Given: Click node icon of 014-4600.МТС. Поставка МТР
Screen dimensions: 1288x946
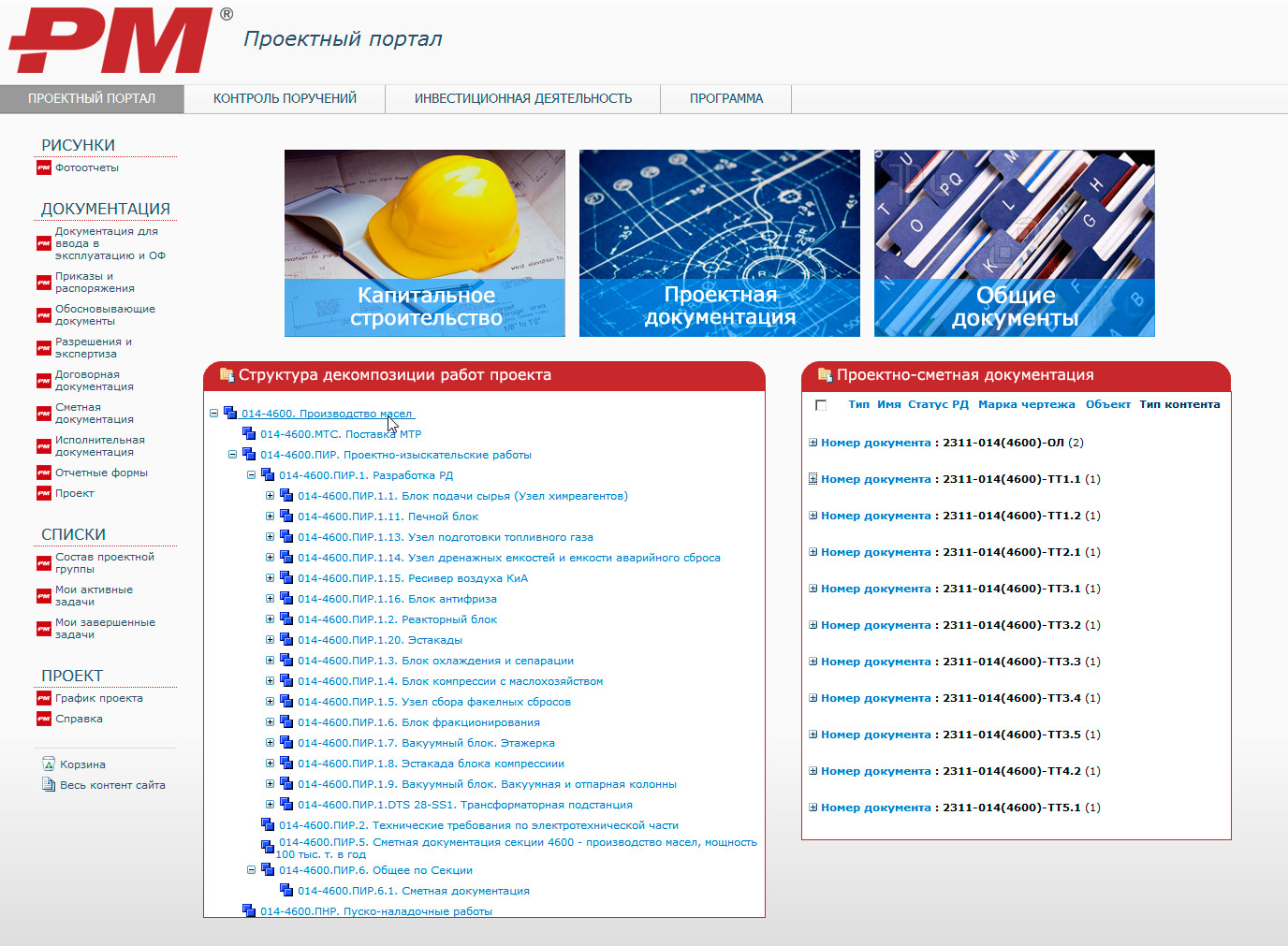Looking at the screenshot, I should click(x=249, y=433).
